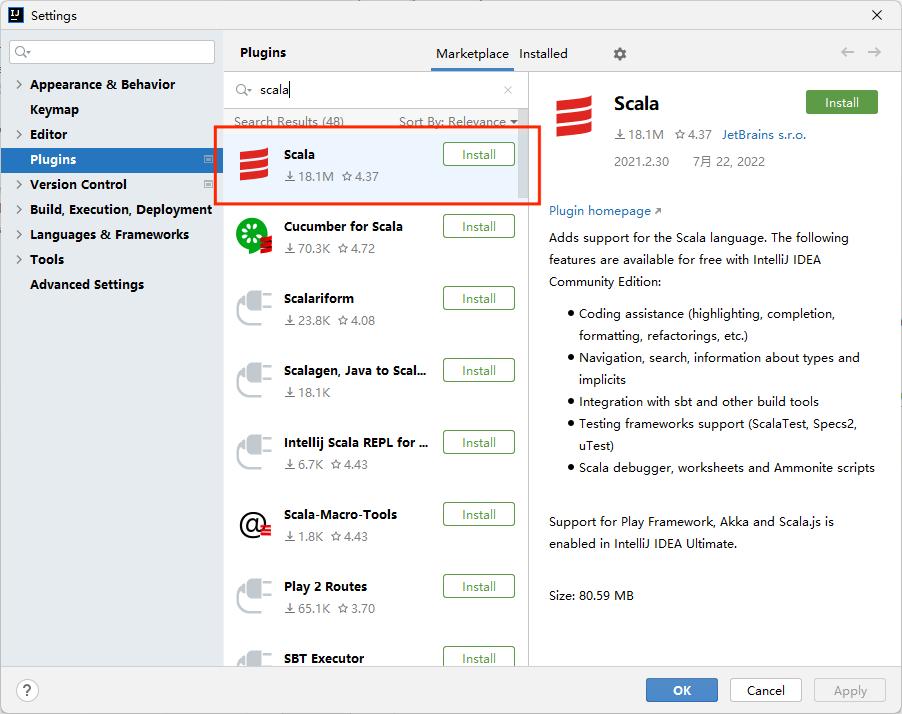902x714 pixels.
Task: Click the Scala-Macro-Tools at-sign icon
Action: 254,525
